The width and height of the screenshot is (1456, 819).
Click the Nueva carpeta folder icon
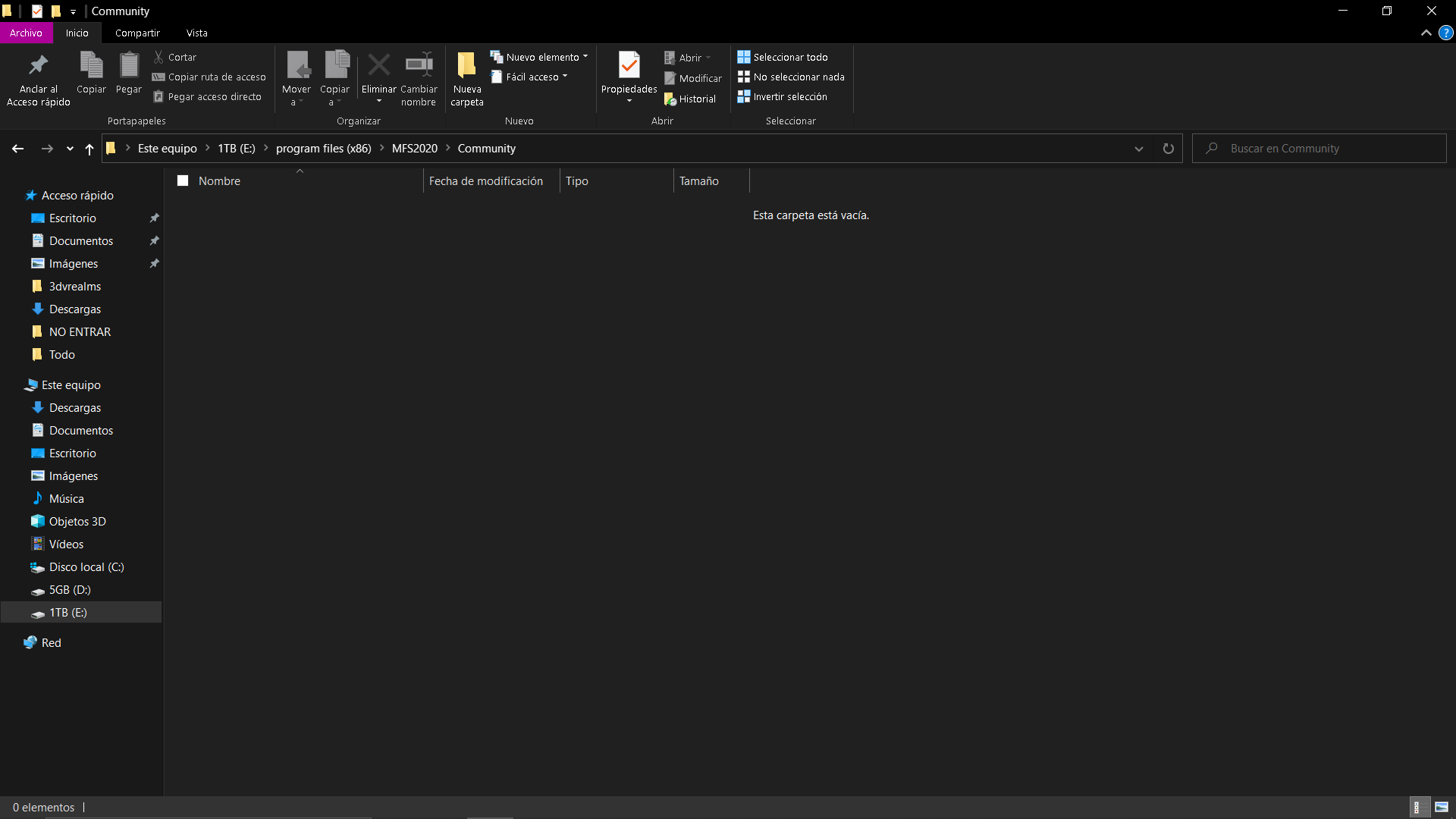[466, 66]
